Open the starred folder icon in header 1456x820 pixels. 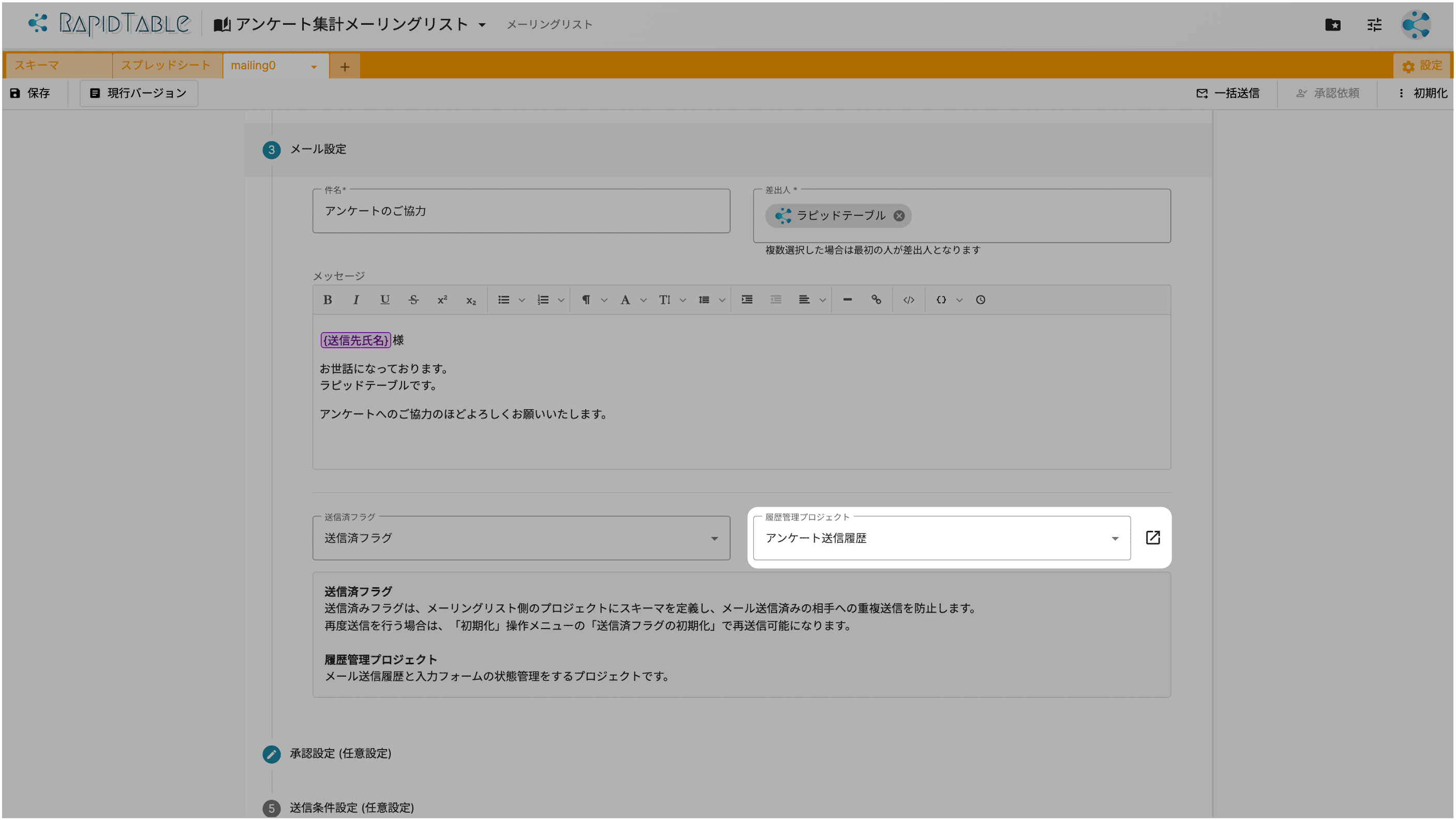[1333, 25]
